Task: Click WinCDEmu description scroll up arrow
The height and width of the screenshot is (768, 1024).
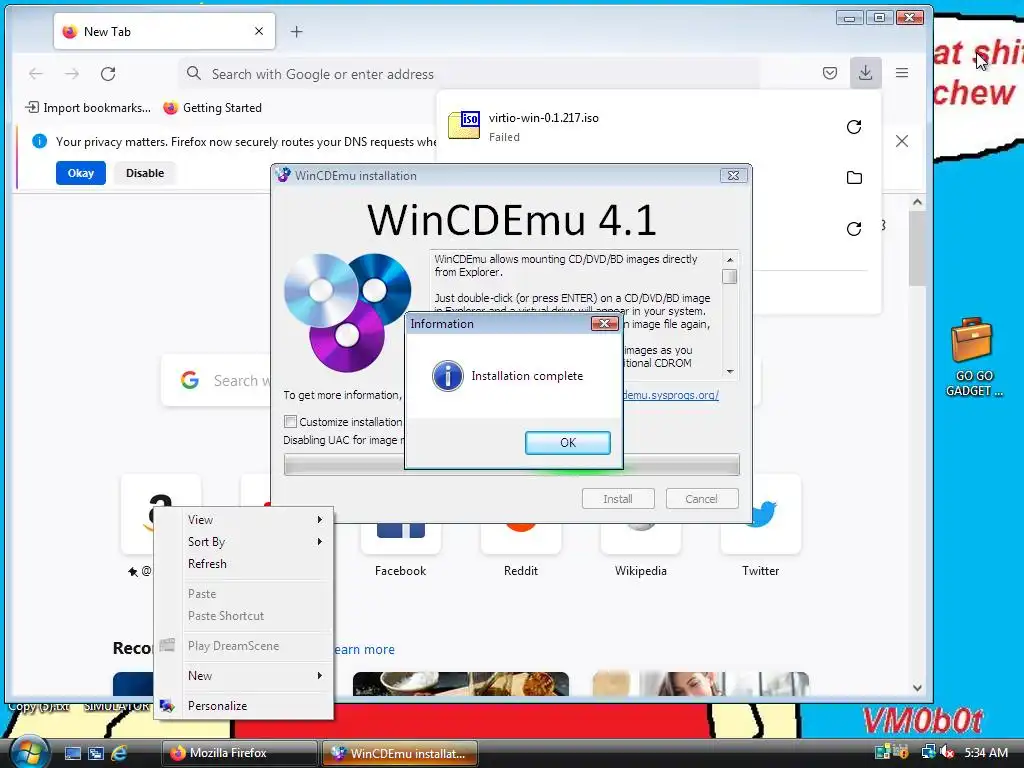Action: click(x=730, y=259)
